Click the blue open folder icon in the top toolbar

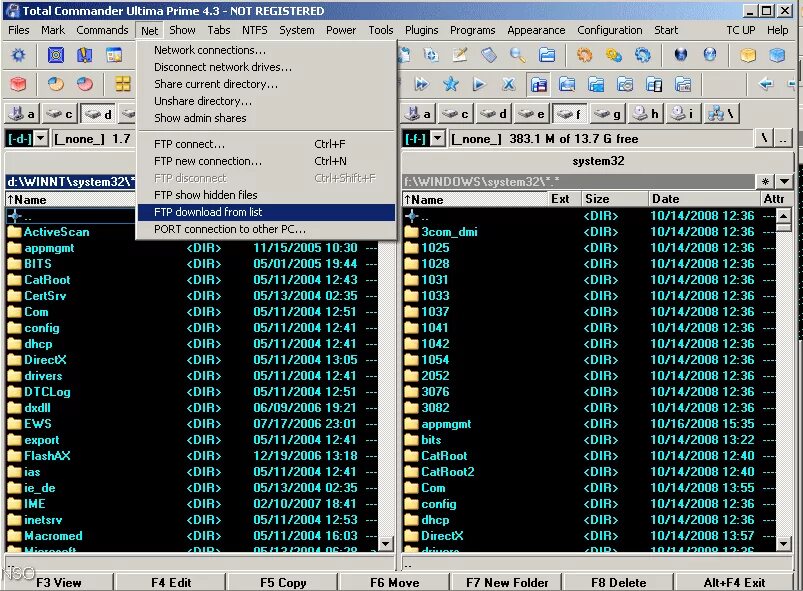click(546, 55)
